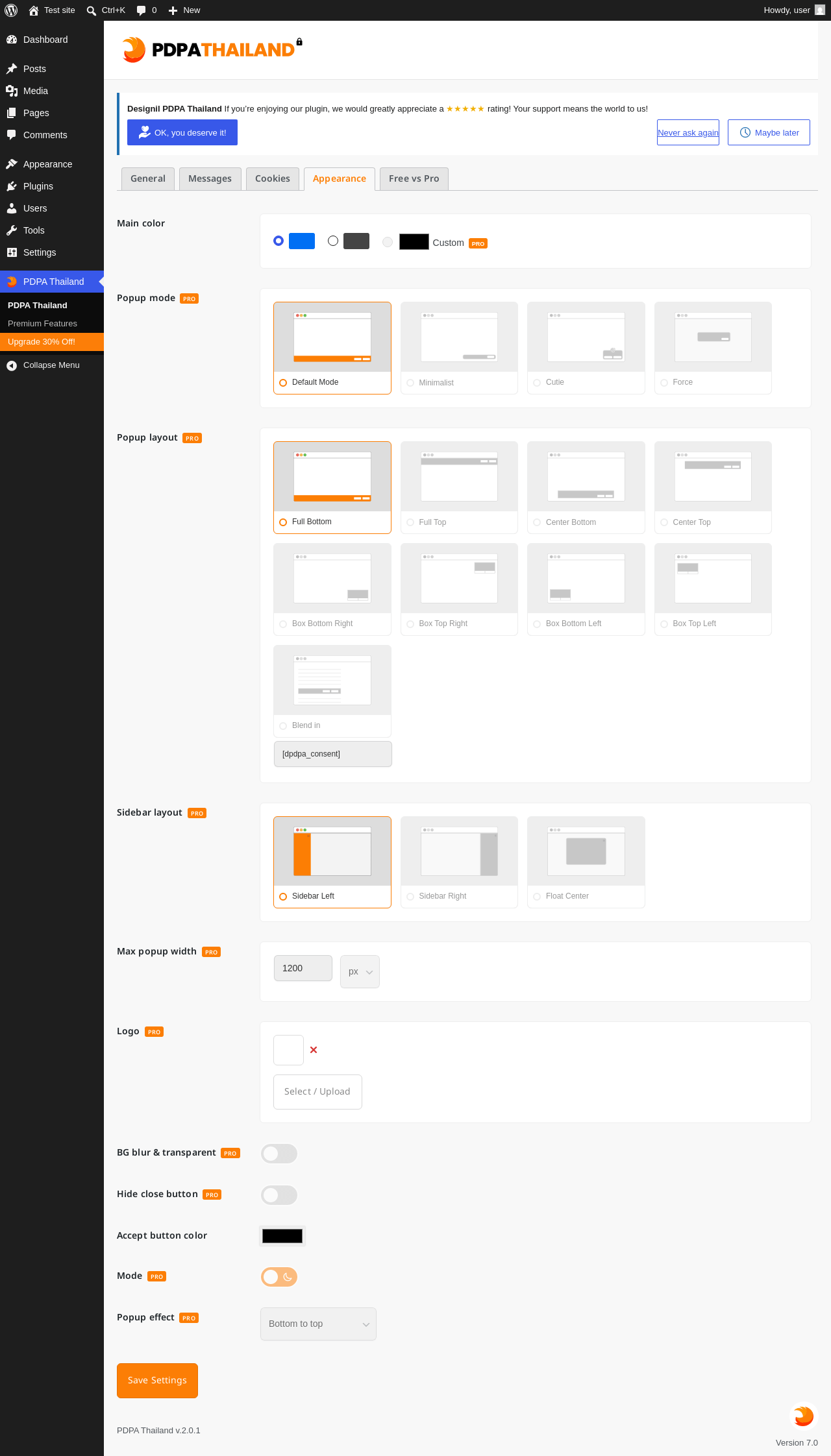The height and width of the screenshot is (1456, 831).
Task: Open the Popup effect dropdown
Action: [x=318, y=1324]
